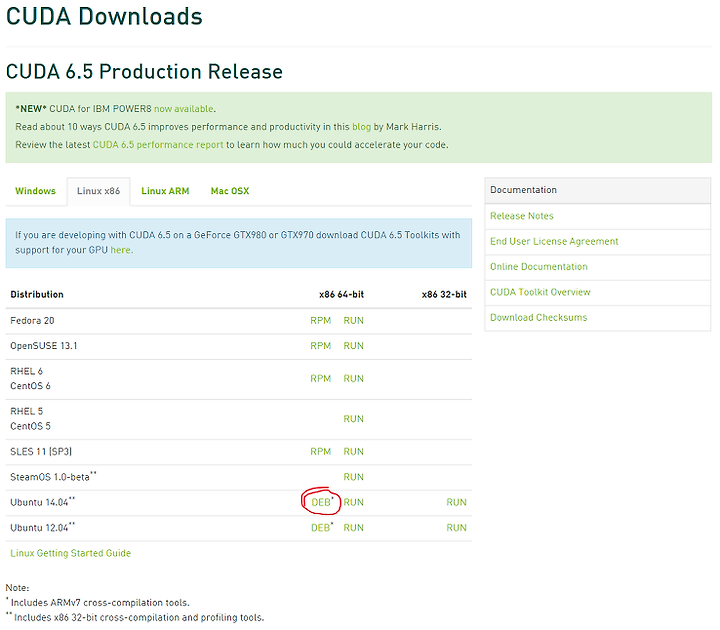Download SLES 11 (SP3) RUN installer
720x630 pixels.
click(x=354, y=451)
